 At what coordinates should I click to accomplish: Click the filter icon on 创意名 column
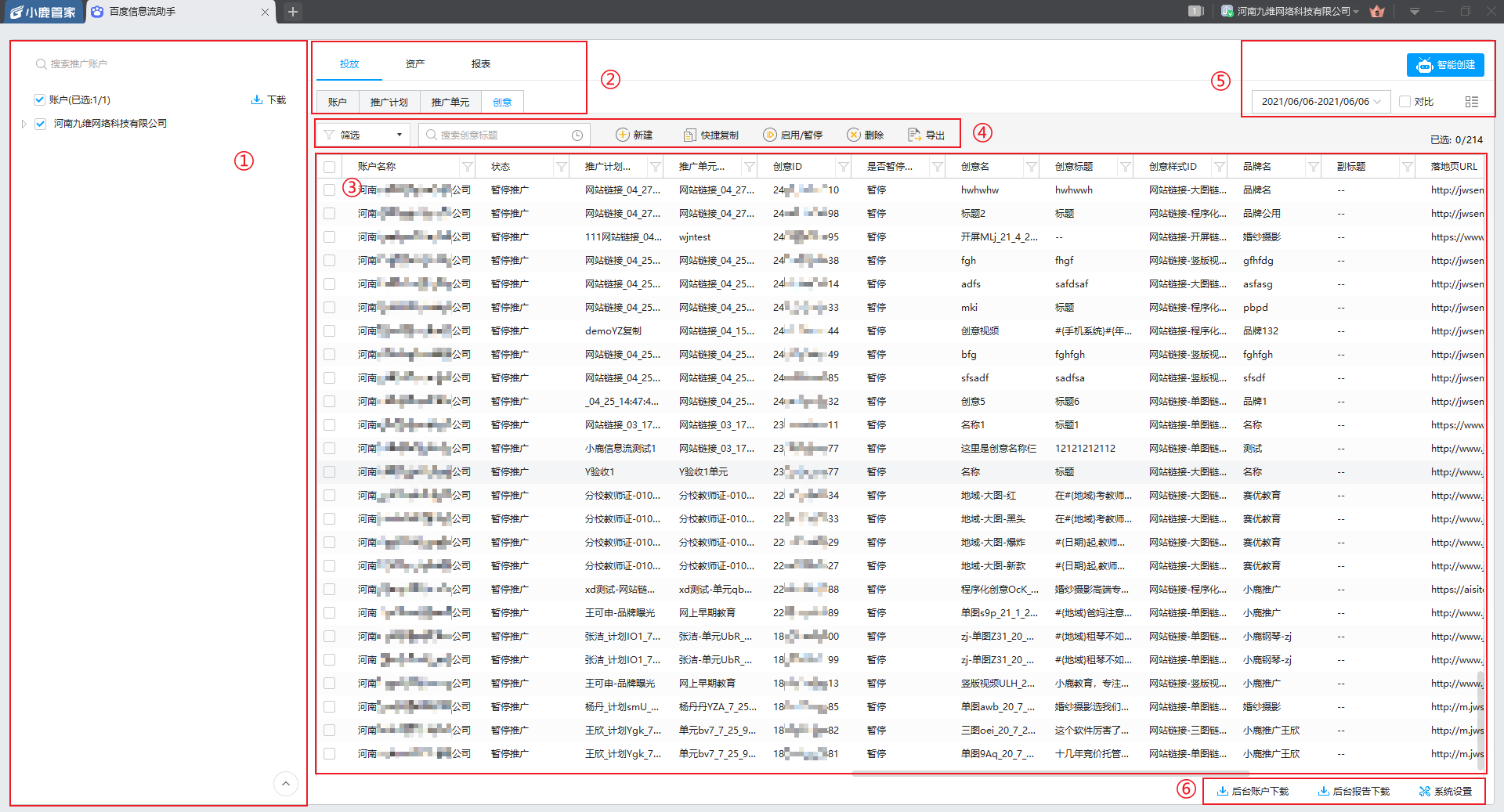pyautogui.click(x=1032, y=166)
